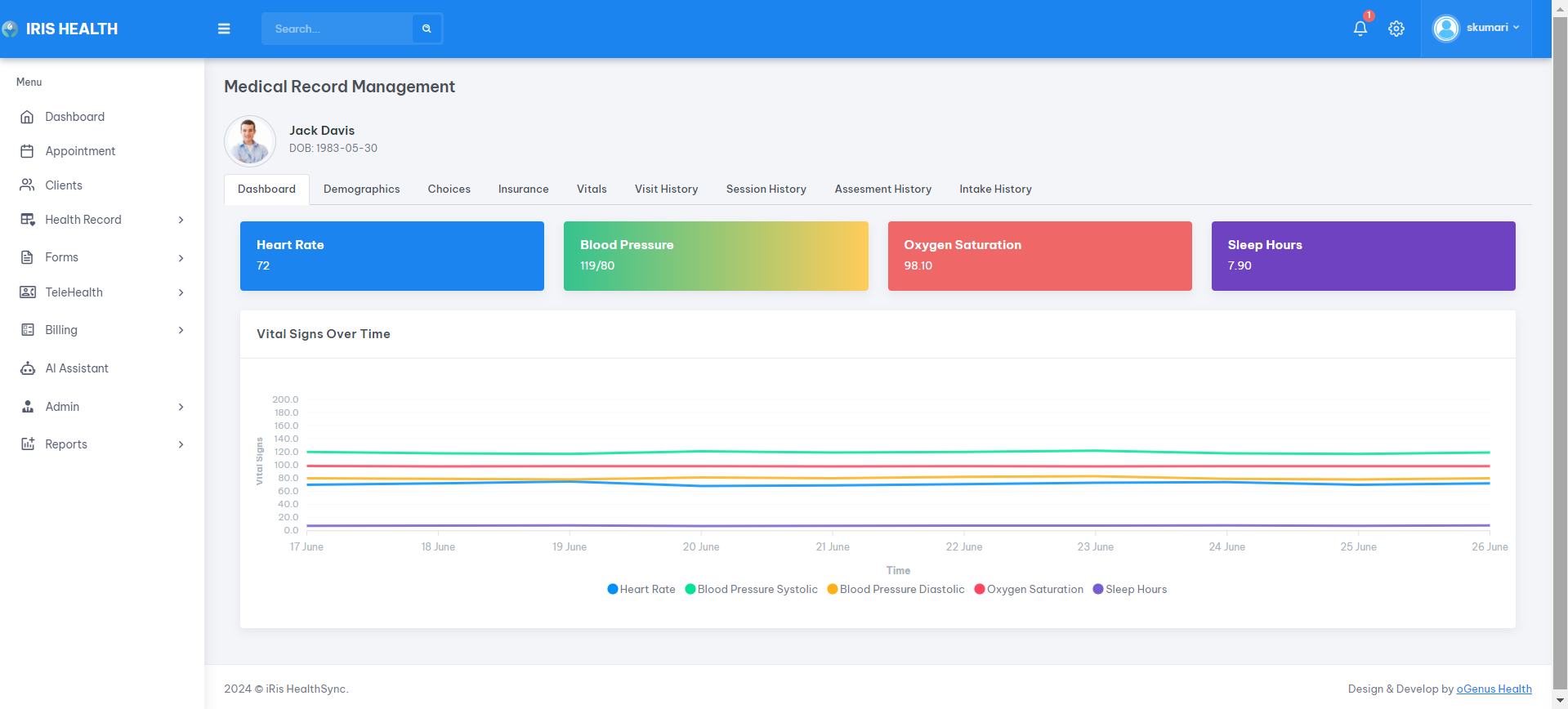Click the Admin person icon
Screen dimensions: 1568x709
[28, 407]
